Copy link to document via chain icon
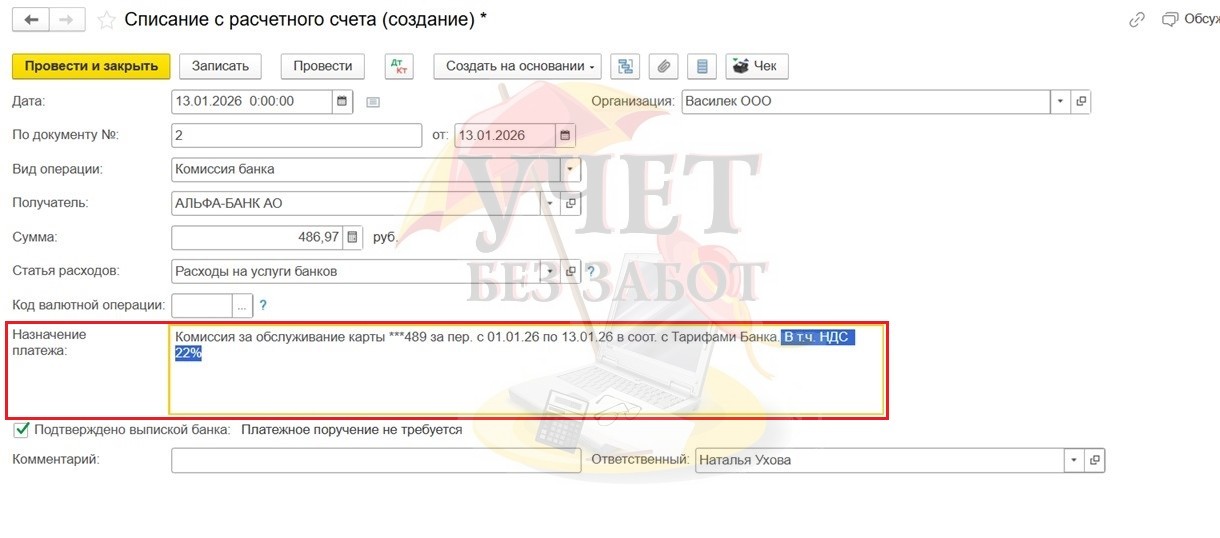Screen dimensions: 1220x538 (1136, 20)
